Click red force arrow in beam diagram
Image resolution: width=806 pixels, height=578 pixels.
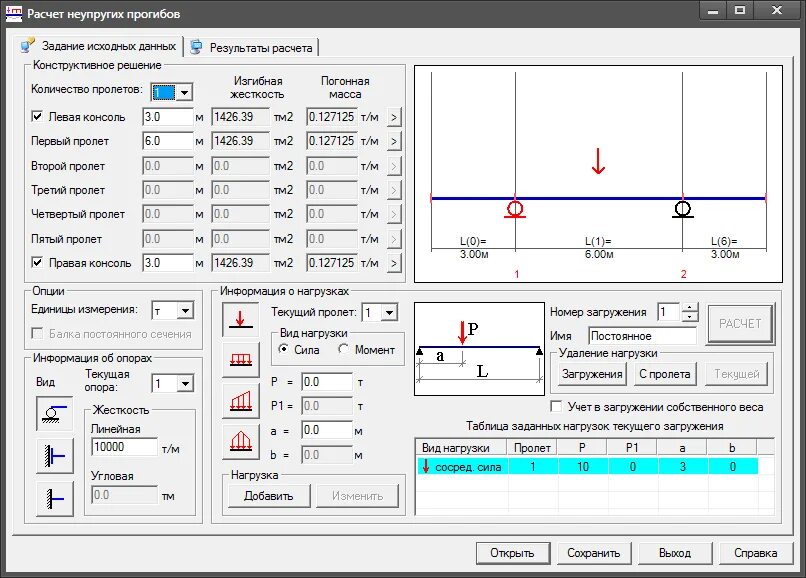598,161
